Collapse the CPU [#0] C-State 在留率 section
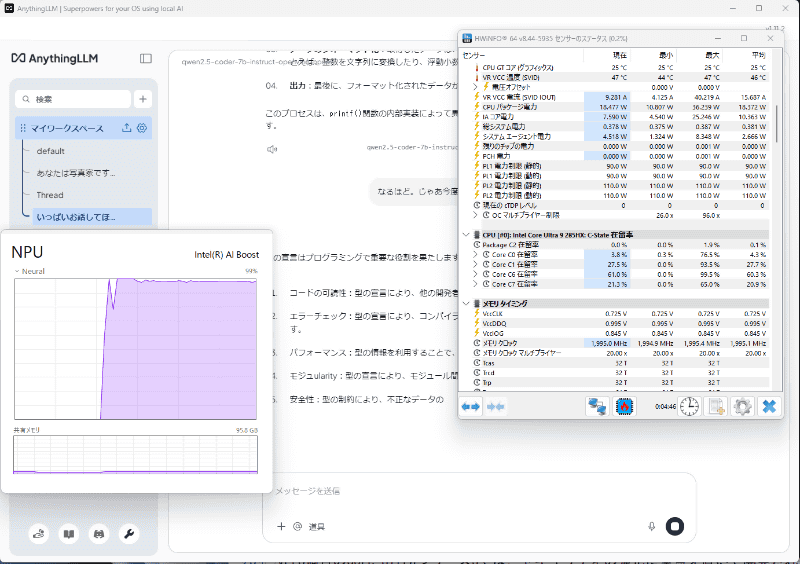Screen dimensions: 800x564 466,235
